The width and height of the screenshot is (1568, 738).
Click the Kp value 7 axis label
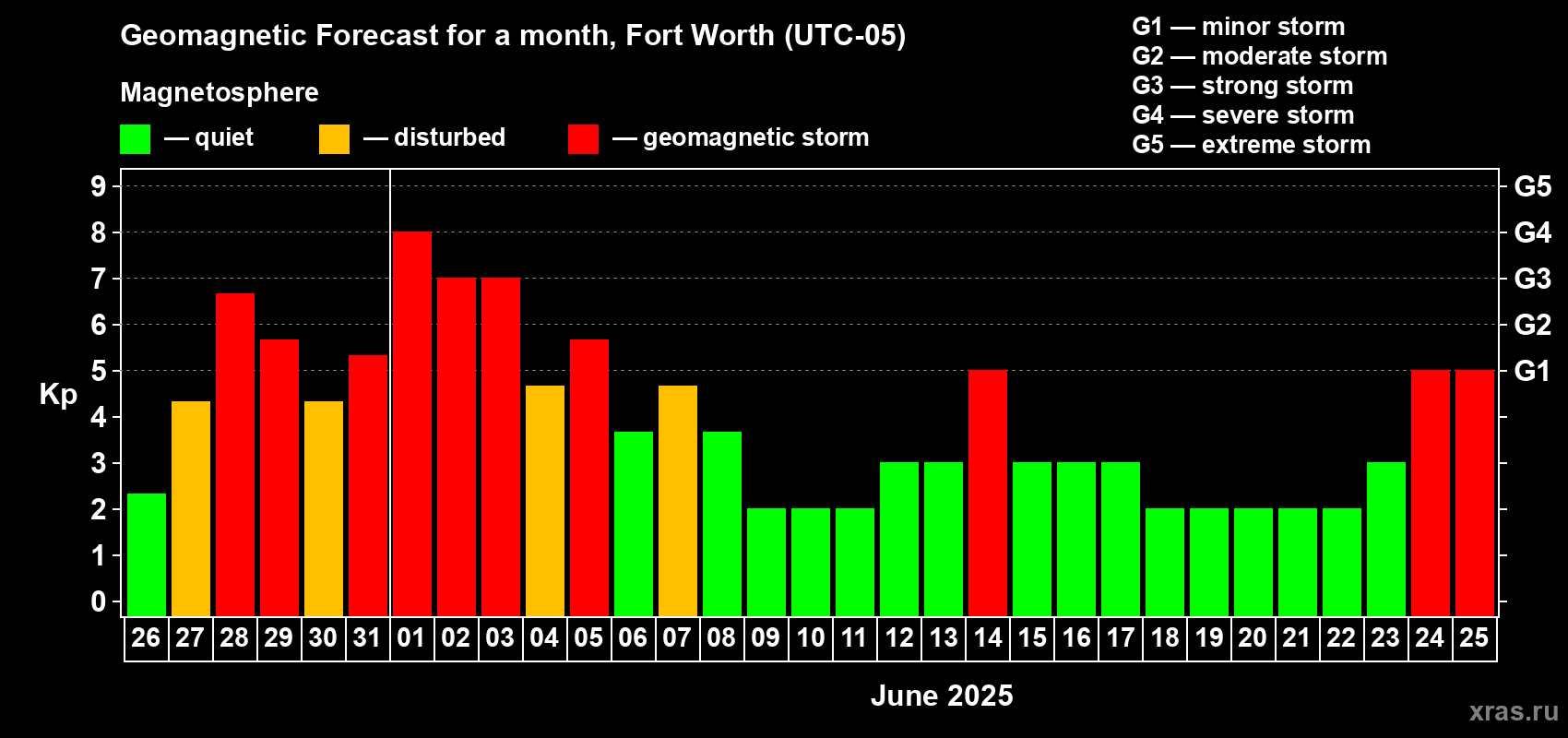pos(99,279)
